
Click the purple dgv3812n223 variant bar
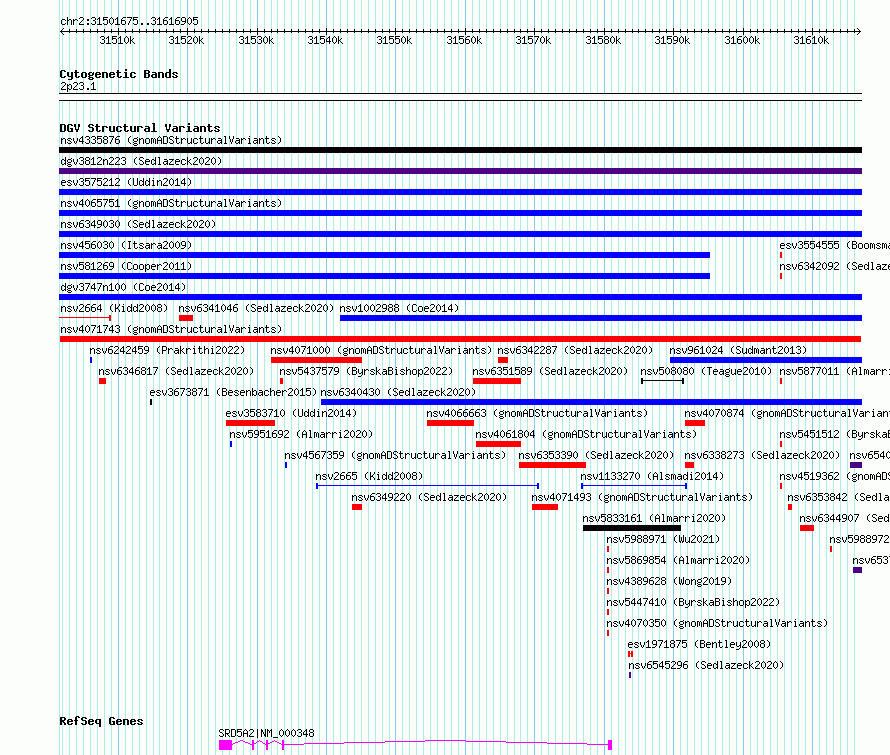pyautogui.click(x=460, y=171)
